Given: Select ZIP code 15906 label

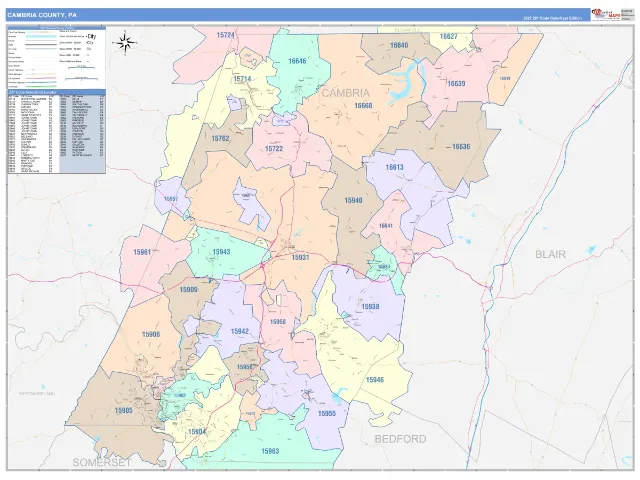Looking at the screenshot, I should point(151,334).
